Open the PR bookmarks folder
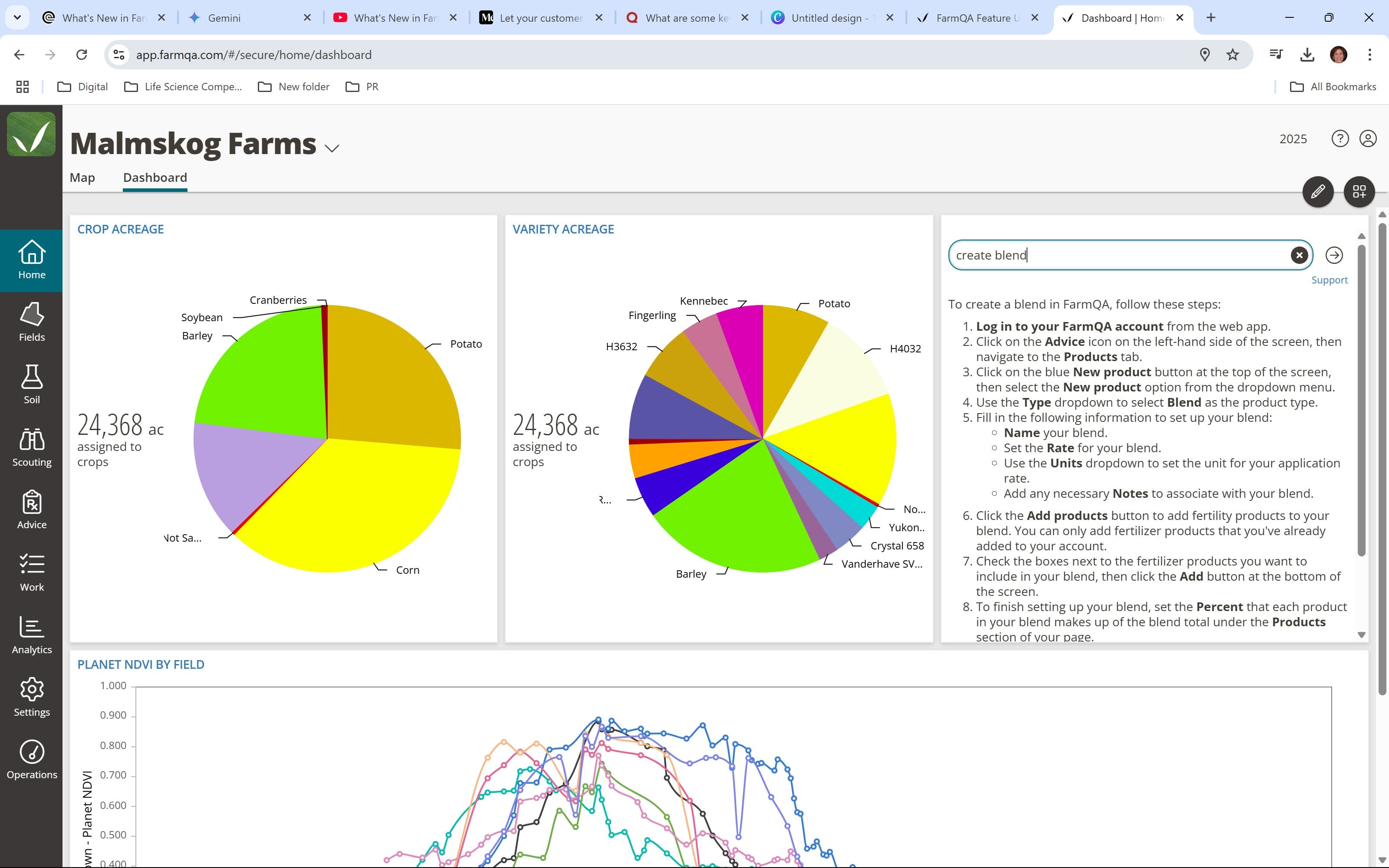This screenshot has height=868, width=1389. 362,87
